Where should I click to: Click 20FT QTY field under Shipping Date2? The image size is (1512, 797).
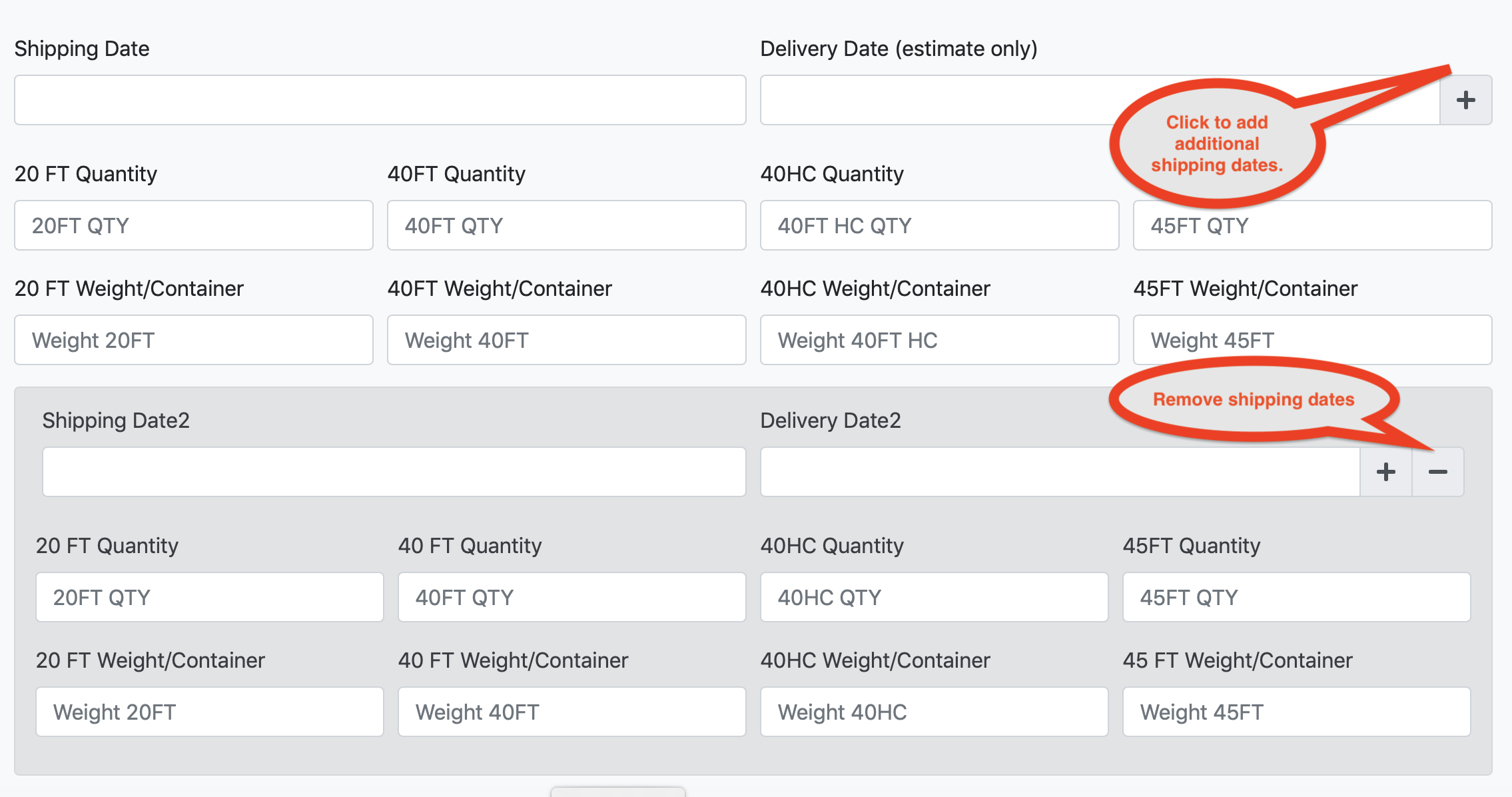point(209,597)
